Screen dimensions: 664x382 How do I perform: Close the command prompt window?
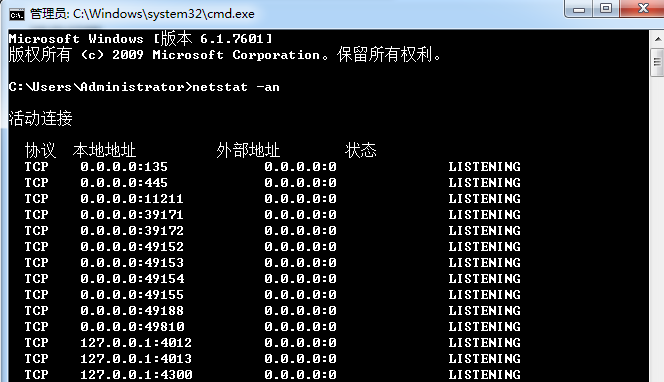coord(643,8)
